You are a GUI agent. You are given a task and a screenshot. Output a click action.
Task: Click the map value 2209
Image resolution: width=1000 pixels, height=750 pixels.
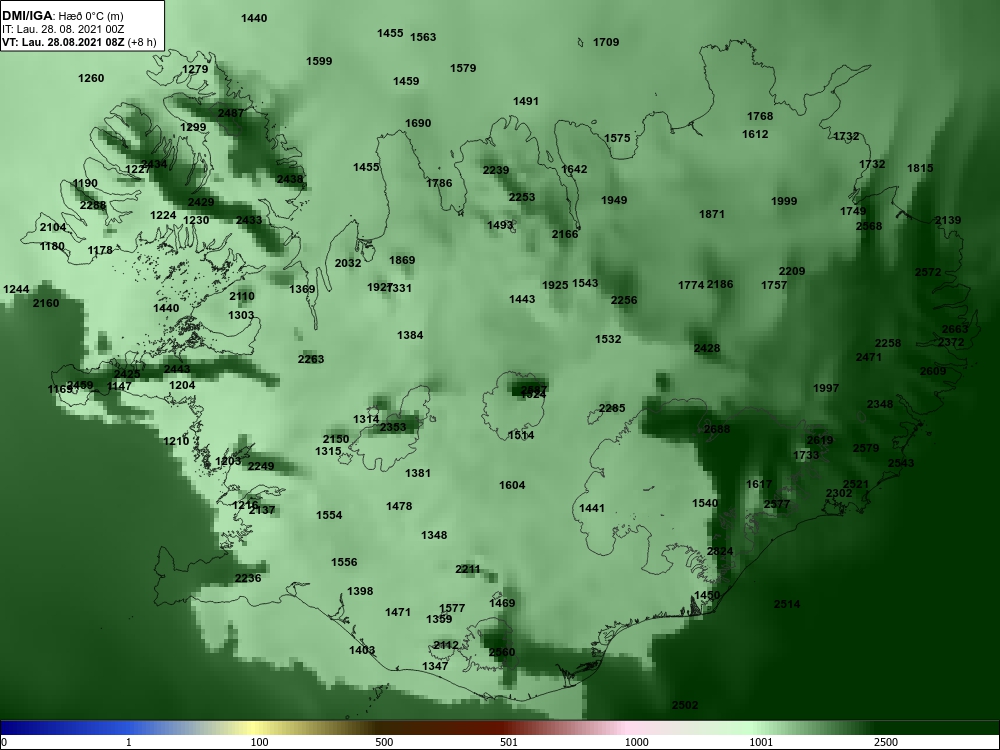click(791, 271)
